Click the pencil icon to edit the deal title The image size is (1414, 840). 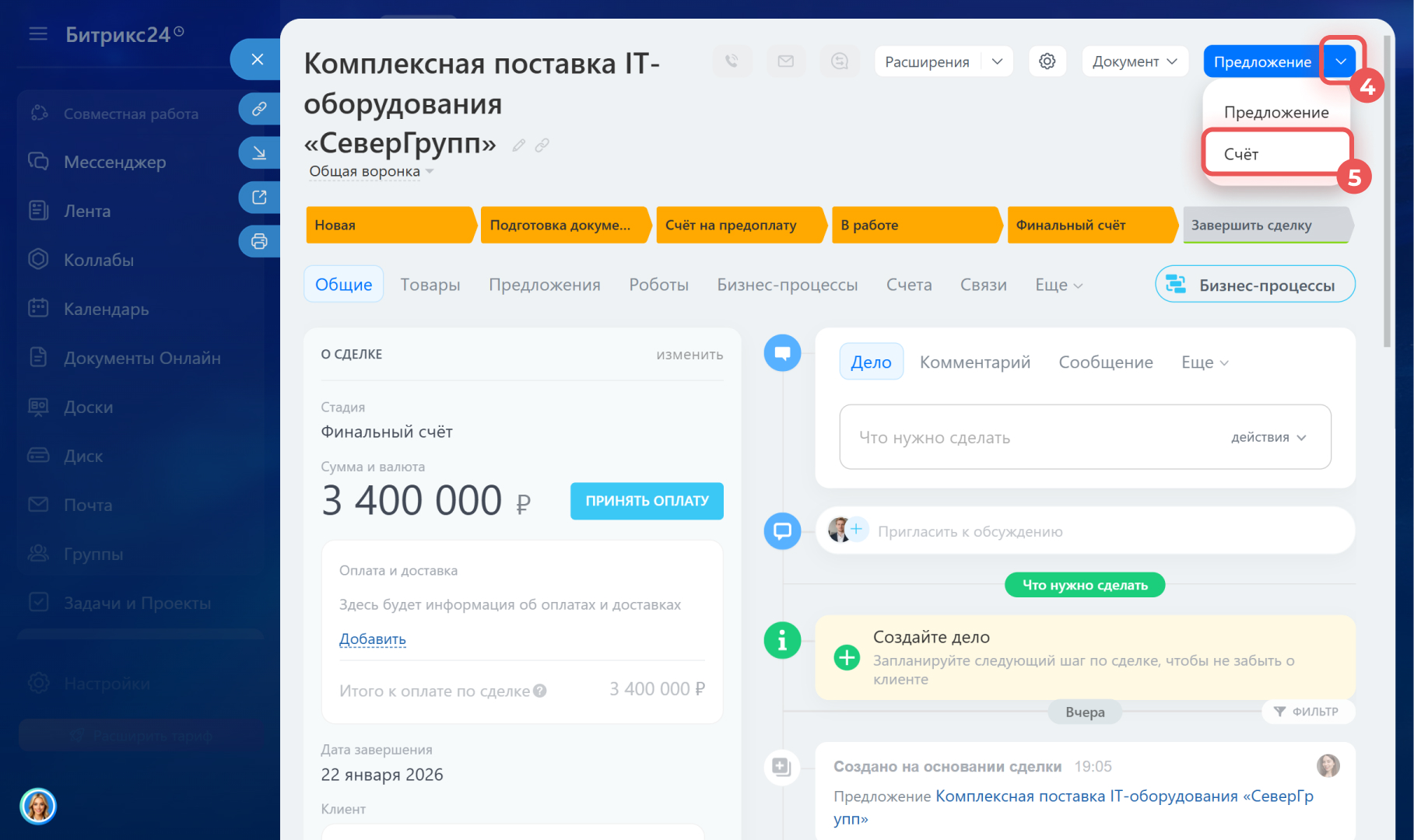pyautogui.click(x=518, y=145)
